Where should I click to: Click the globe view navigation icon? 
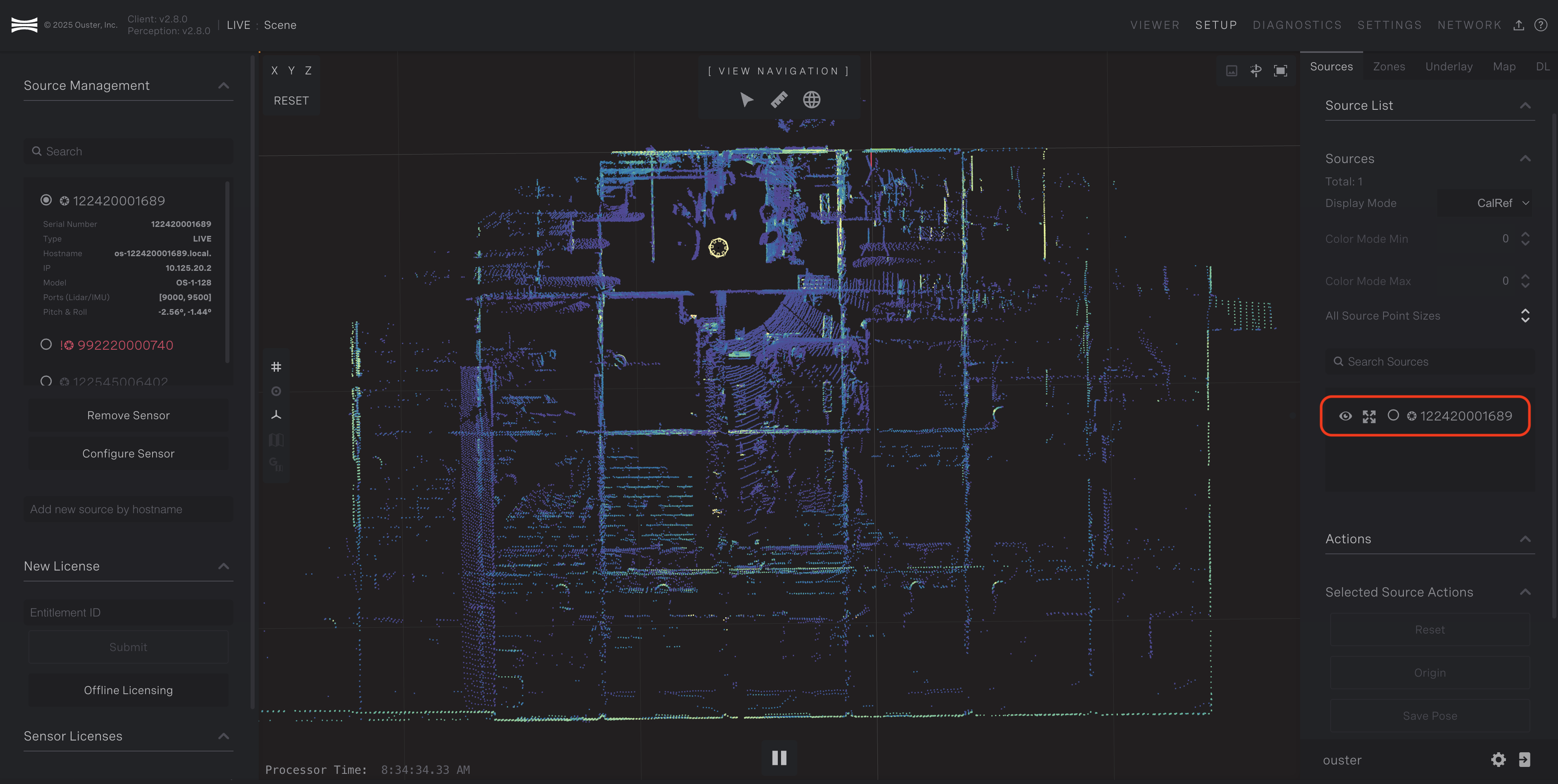click(812, 100)
